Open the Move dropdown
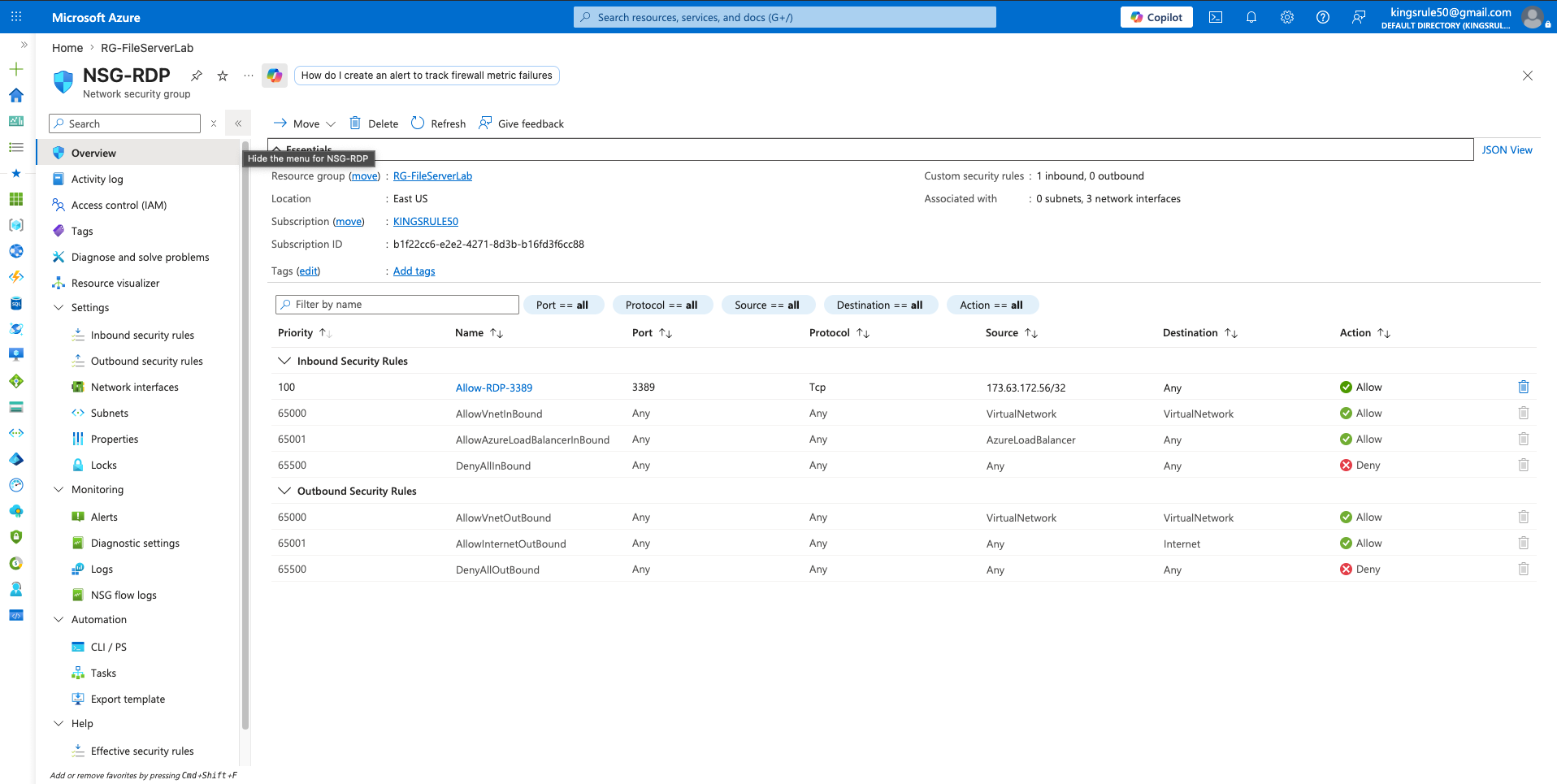This screenshot has width=1557, height=784. (x=305, y=123)
